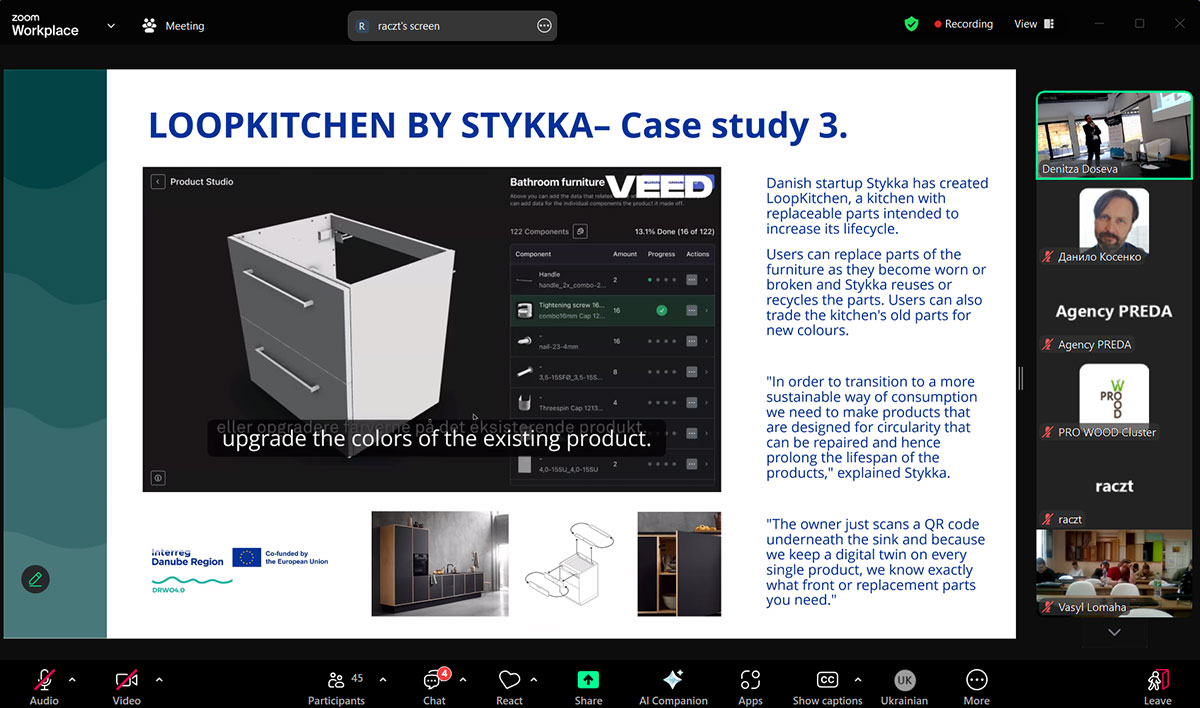Open AI Companion
Image resolution: width=1200 pixels, height=708 pixels.
[673, 686]
